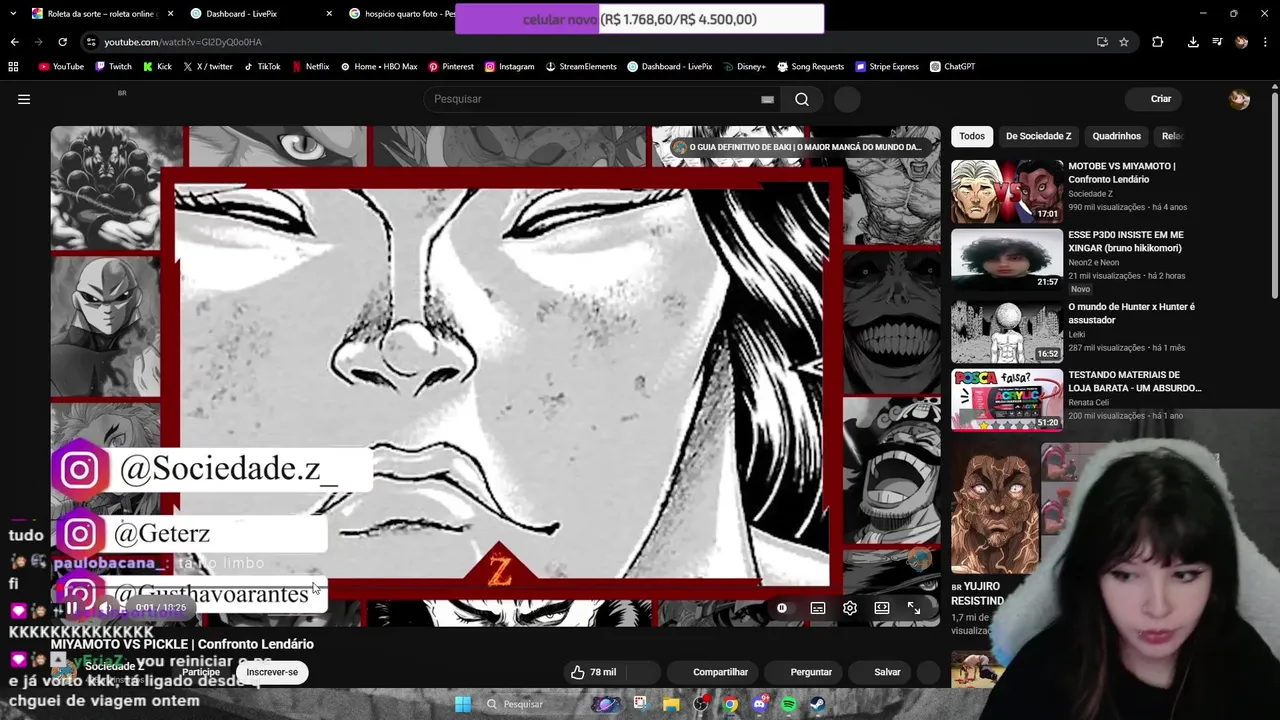Open the X / twitter bookmark

(207, 67)
